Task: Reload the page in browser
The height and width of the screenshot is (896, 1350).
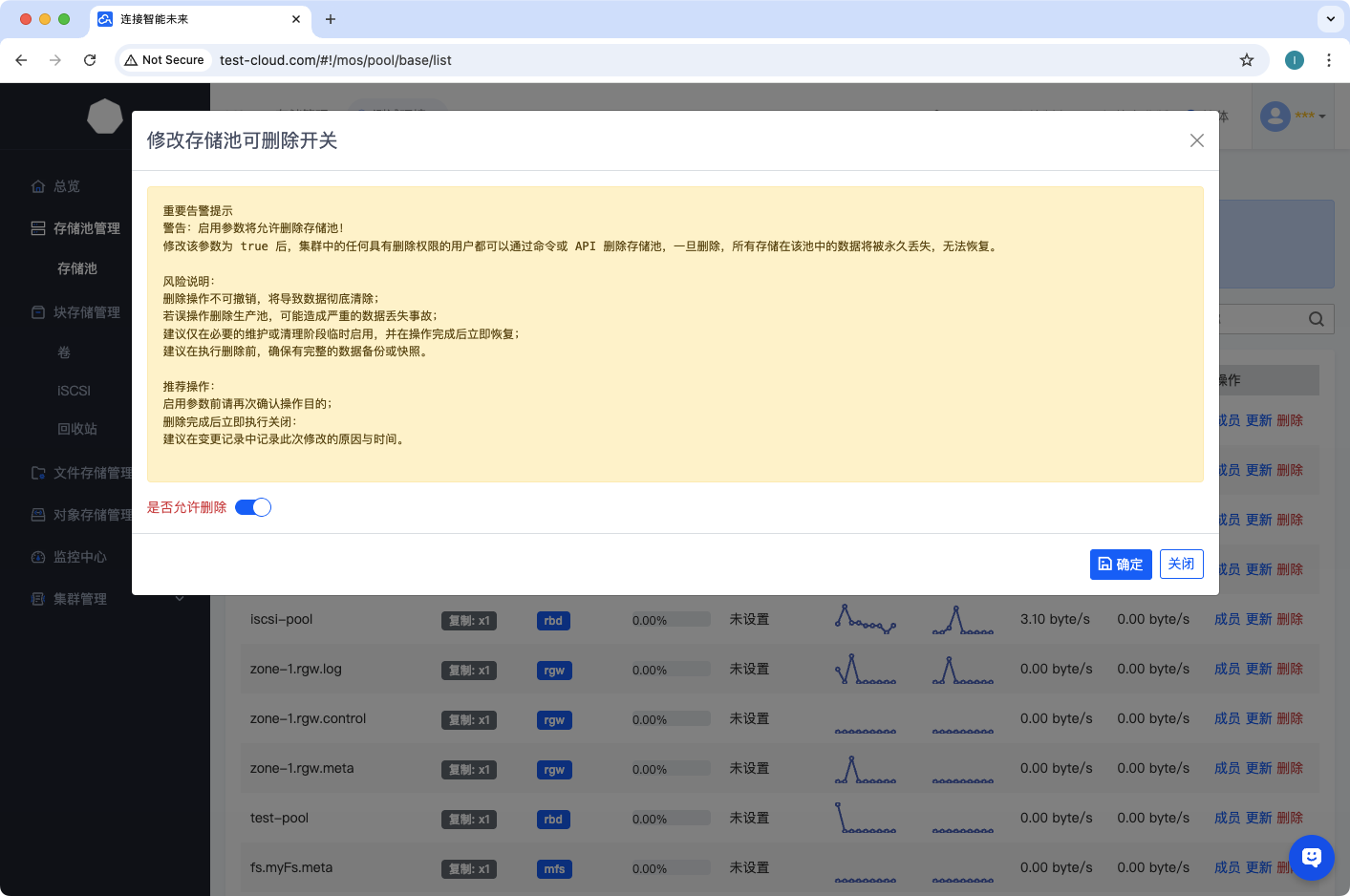Action: (90, 60)
